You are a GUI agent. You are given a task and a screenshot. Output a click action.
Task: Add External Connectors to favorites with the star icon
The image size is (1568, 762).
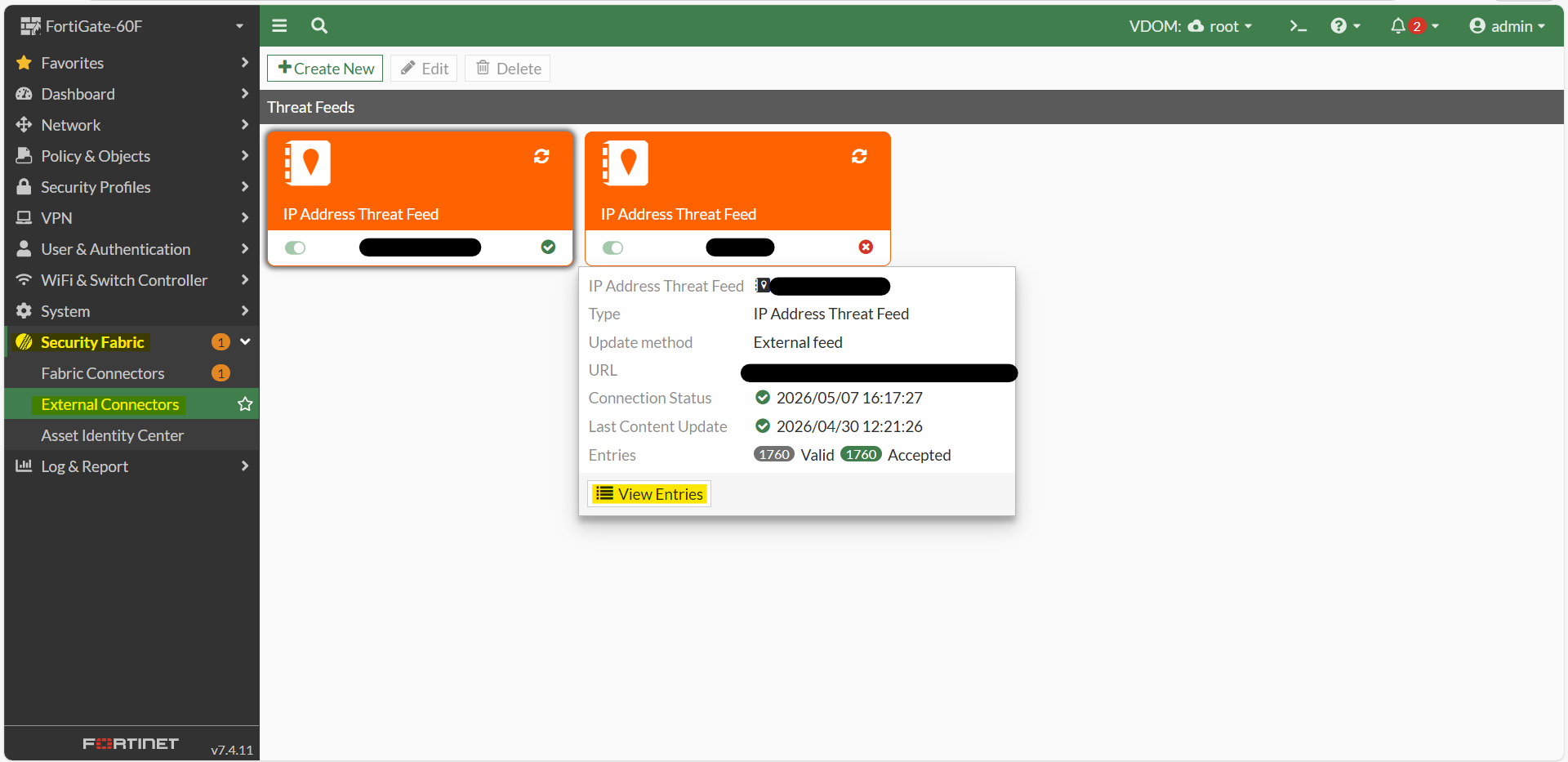click(245, 404)
